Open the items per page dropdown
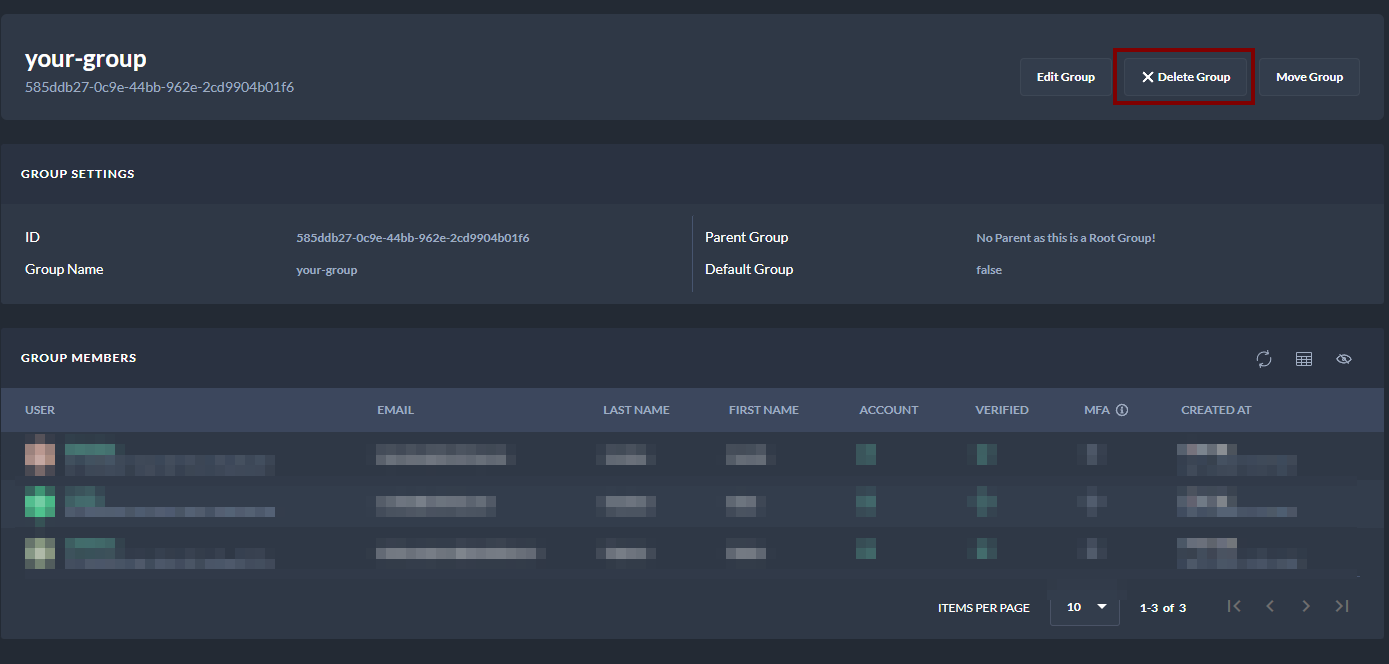 1085,607
